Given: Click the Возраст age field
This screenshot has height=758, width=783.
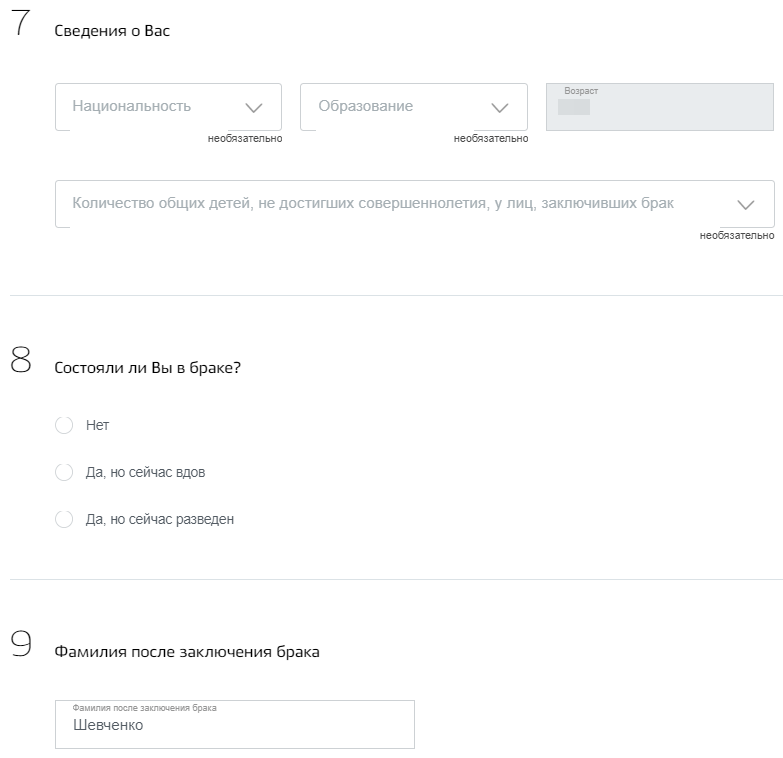Looking at the screenshot, I should coord(660,107).
